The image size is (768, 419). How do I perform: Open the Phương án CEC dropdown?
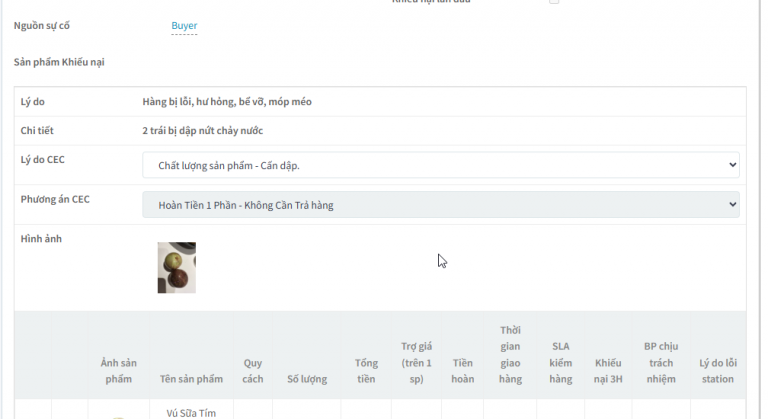[441, 205]
